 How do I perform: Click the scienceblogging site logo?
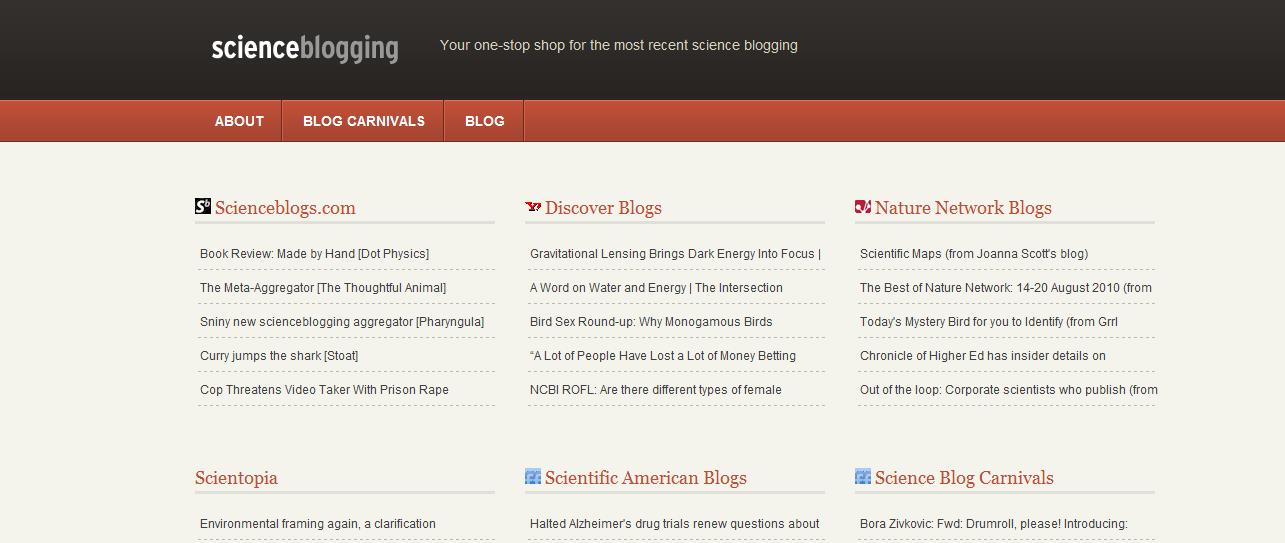[x=305, y=48]
